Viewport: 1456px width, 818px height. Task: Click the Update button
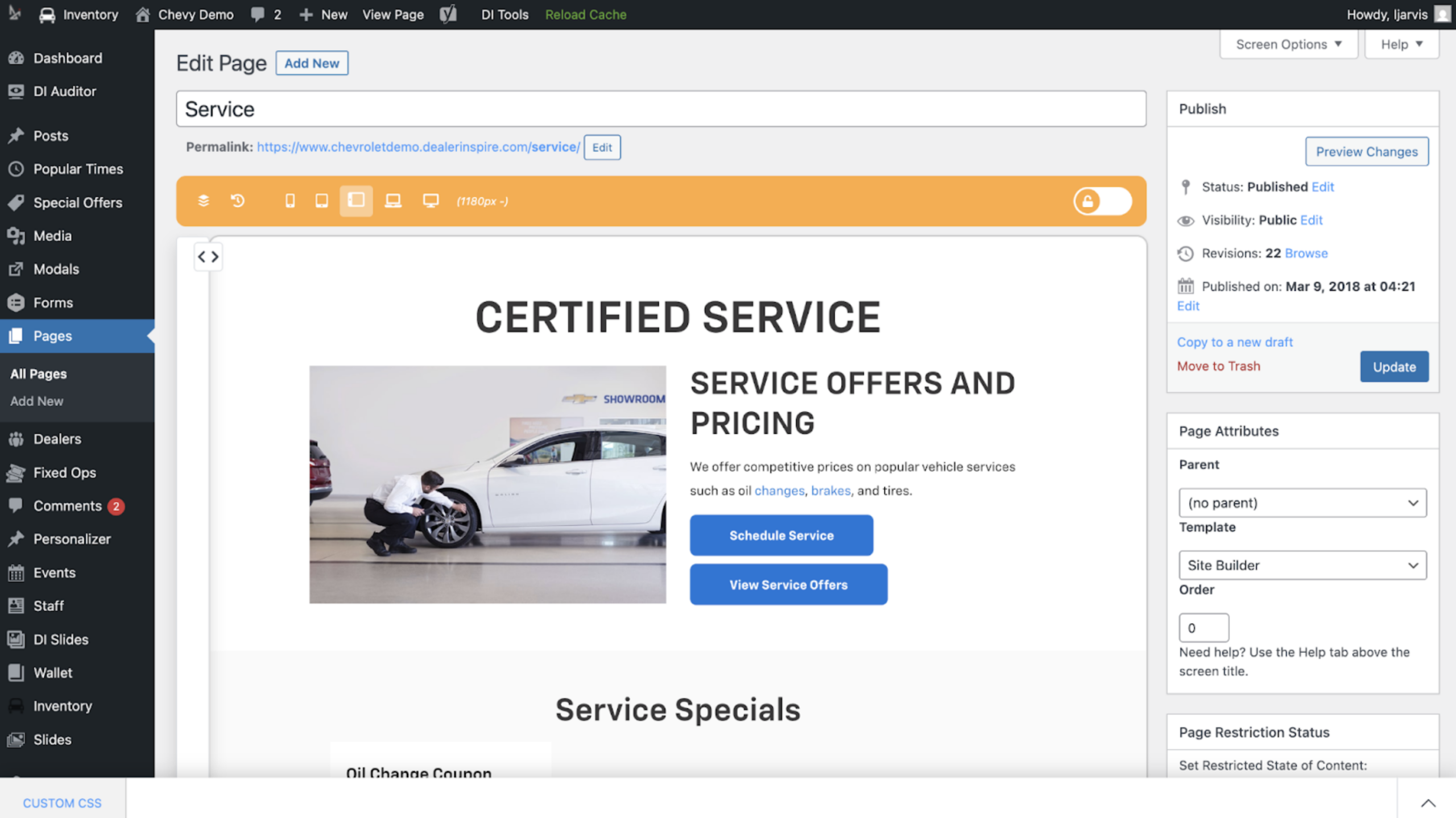1394,367
